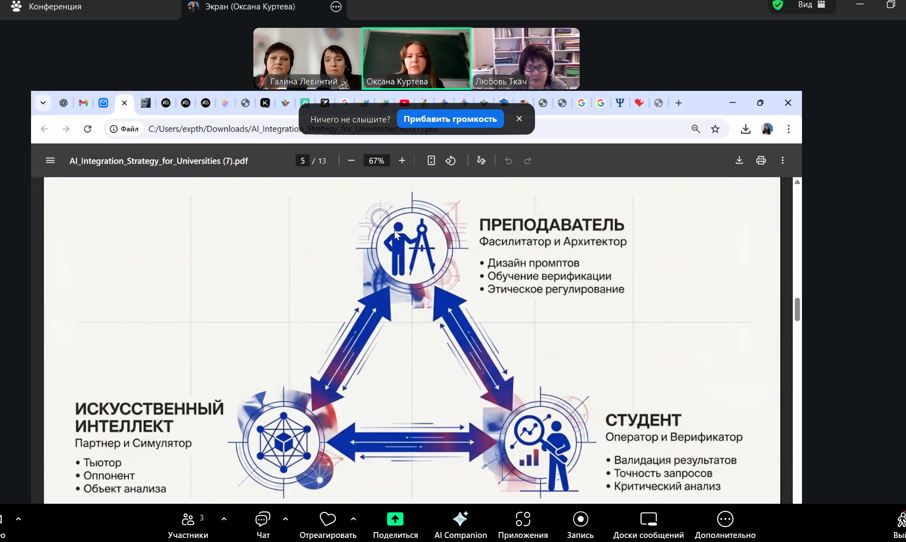Click the PDF zoom in plus button
Viewport: 906px width, 542px height.
point(402,161)
